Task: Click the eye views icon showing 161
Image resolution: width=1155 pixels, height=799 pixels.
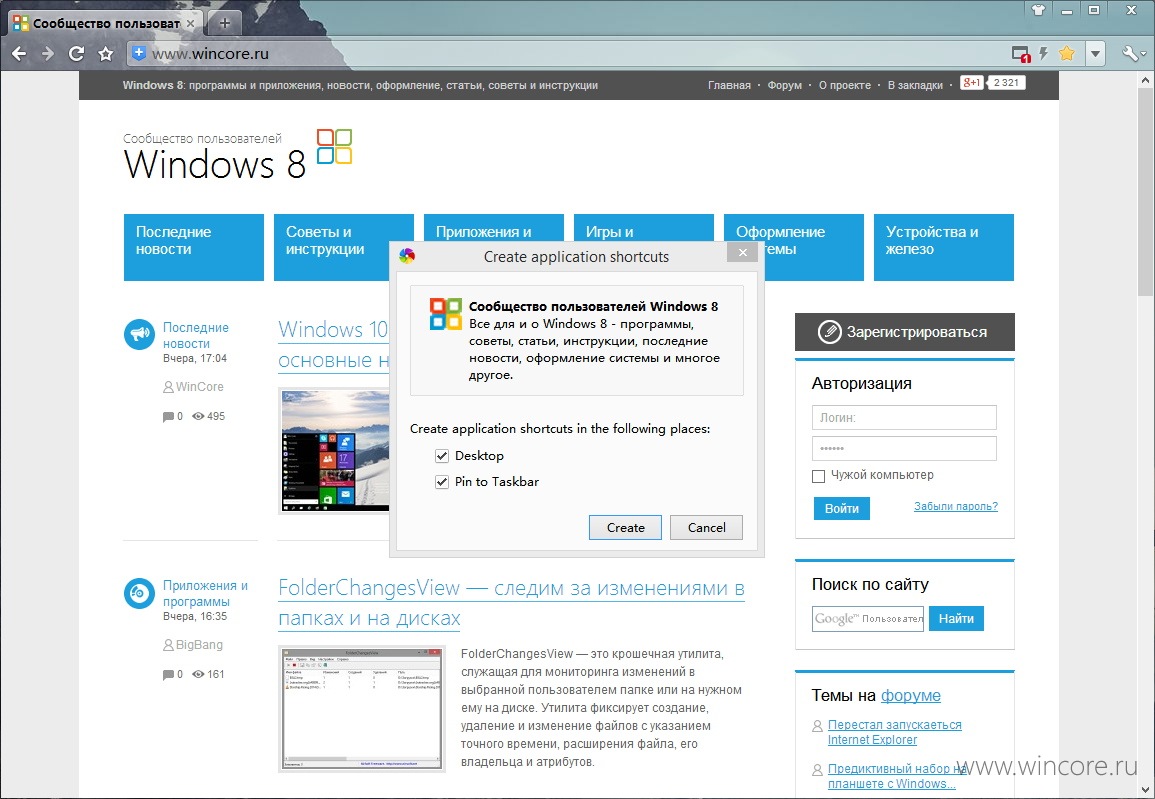Action: click(x=197, y=674)
